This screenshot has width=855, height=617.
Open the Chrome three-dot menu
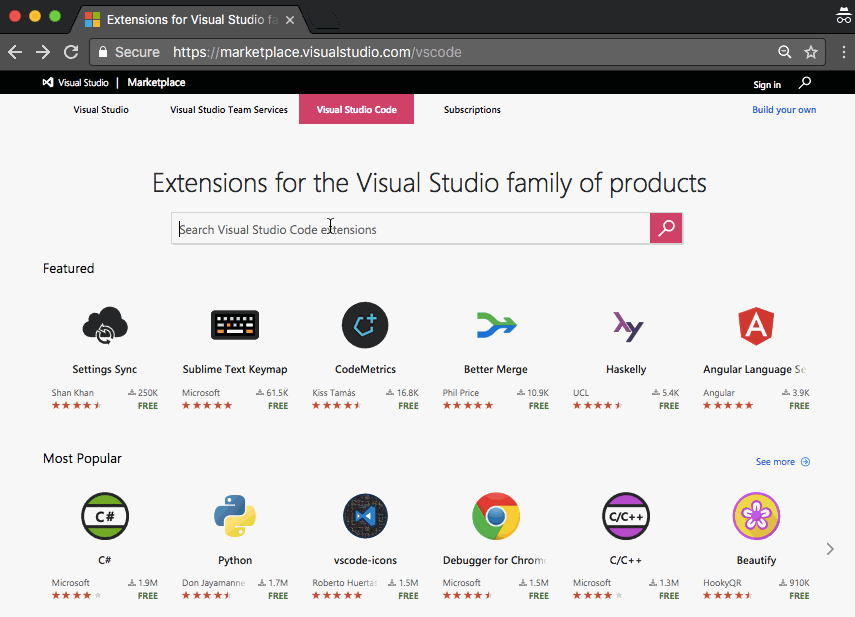click(844, 52)
